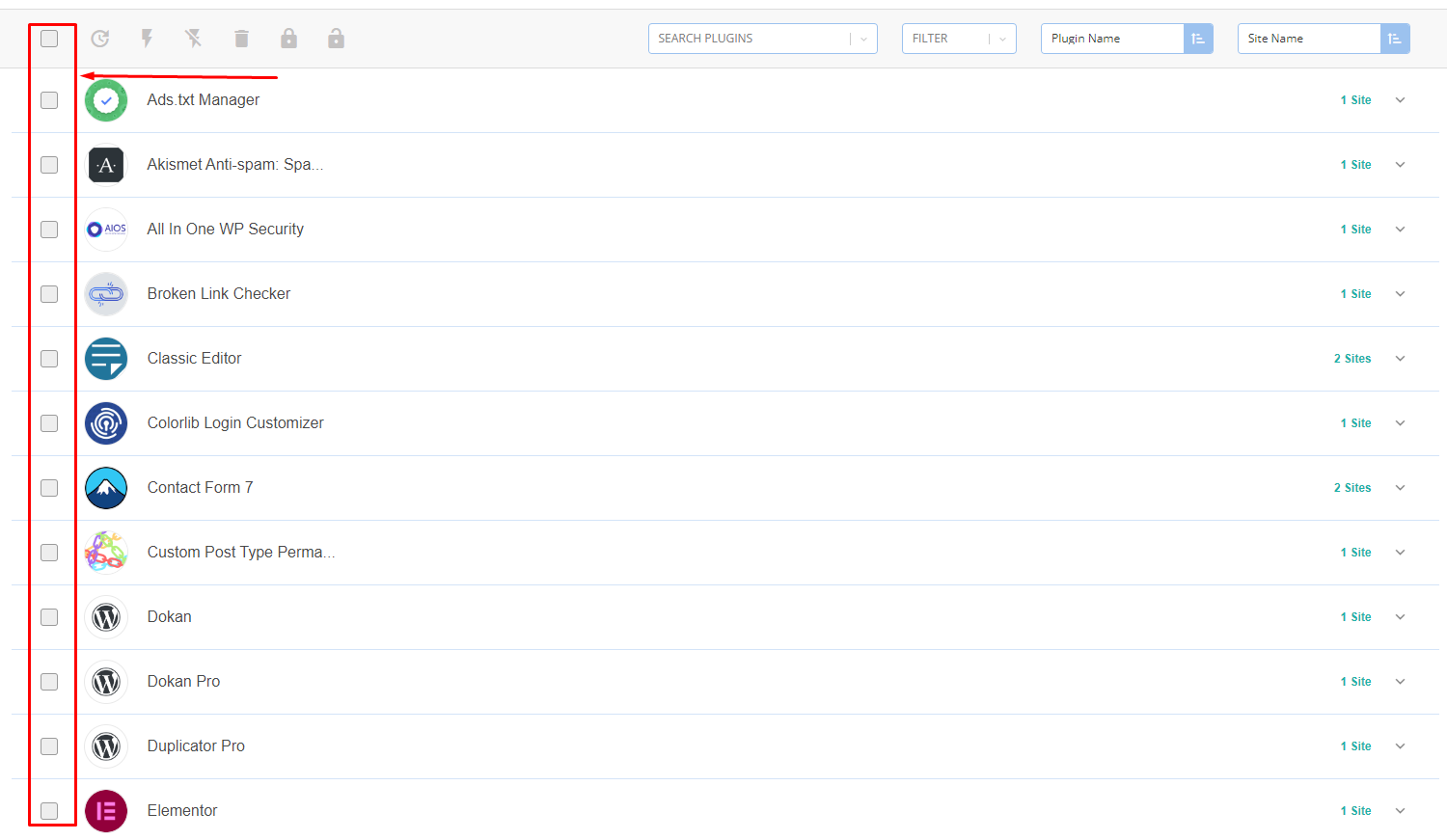
Task: Click '1 Site' link for Dokan Pro
Action: click(x=1355, y=682)
